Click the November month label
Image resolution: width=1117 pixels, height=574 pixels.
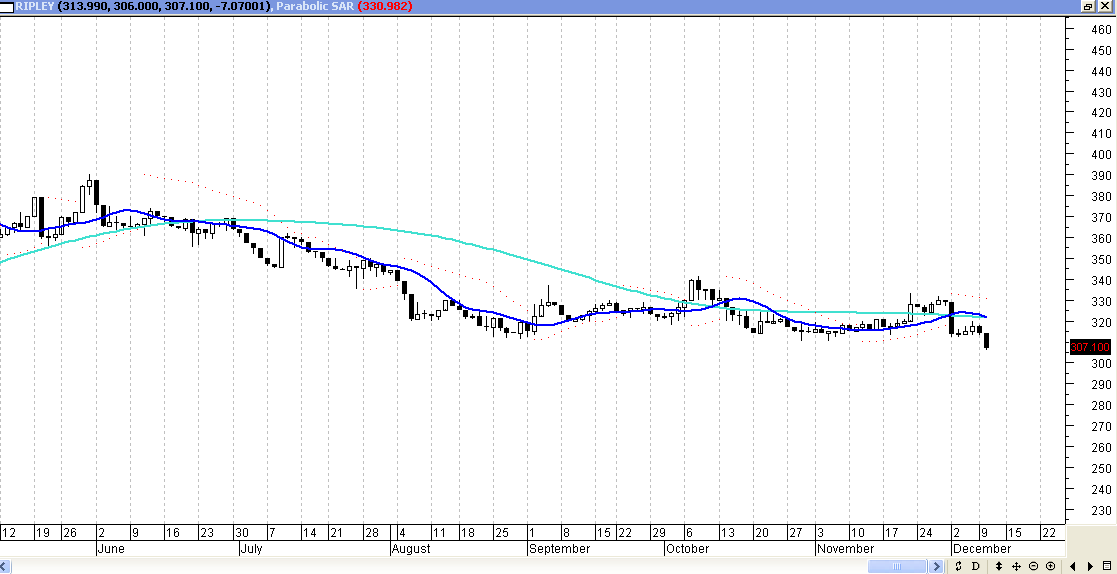coord(845,549)
